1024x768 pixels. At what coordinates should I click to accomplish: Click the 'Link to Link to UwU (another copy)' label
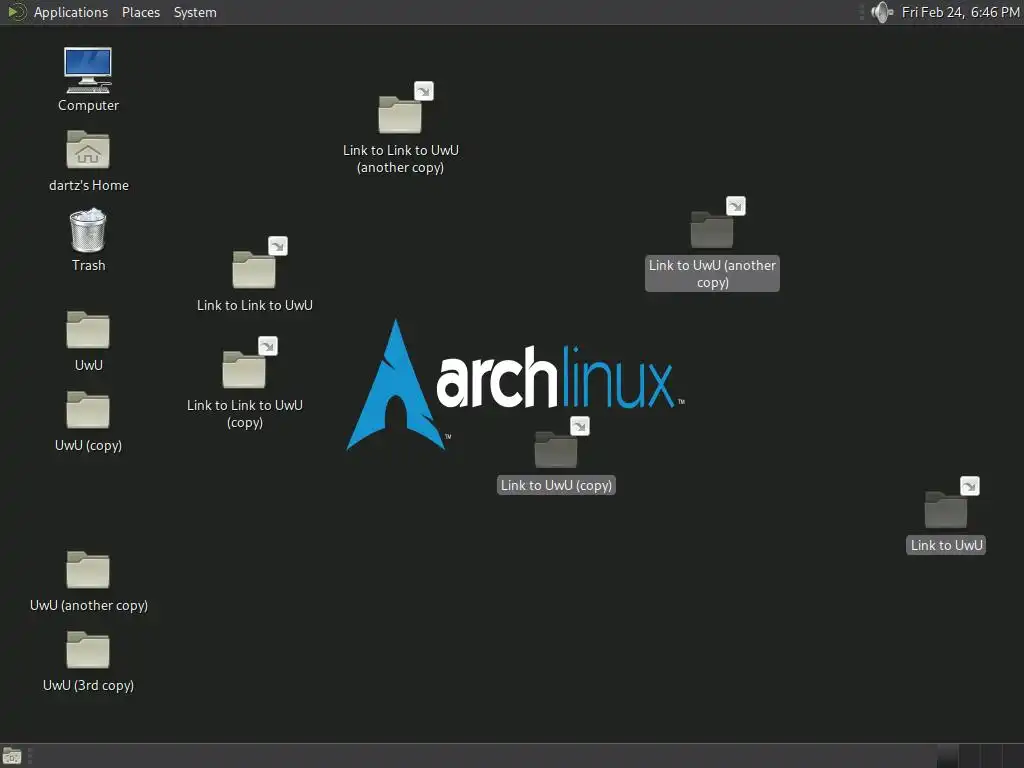[x=401, y=159]
